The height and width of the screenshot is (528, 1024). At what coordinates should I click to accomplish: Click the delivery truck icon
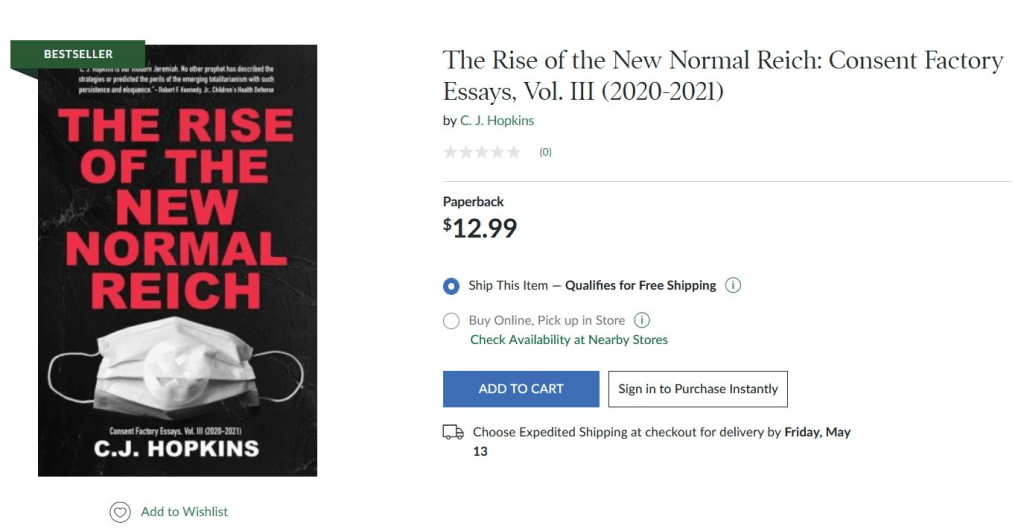[453, 432]
